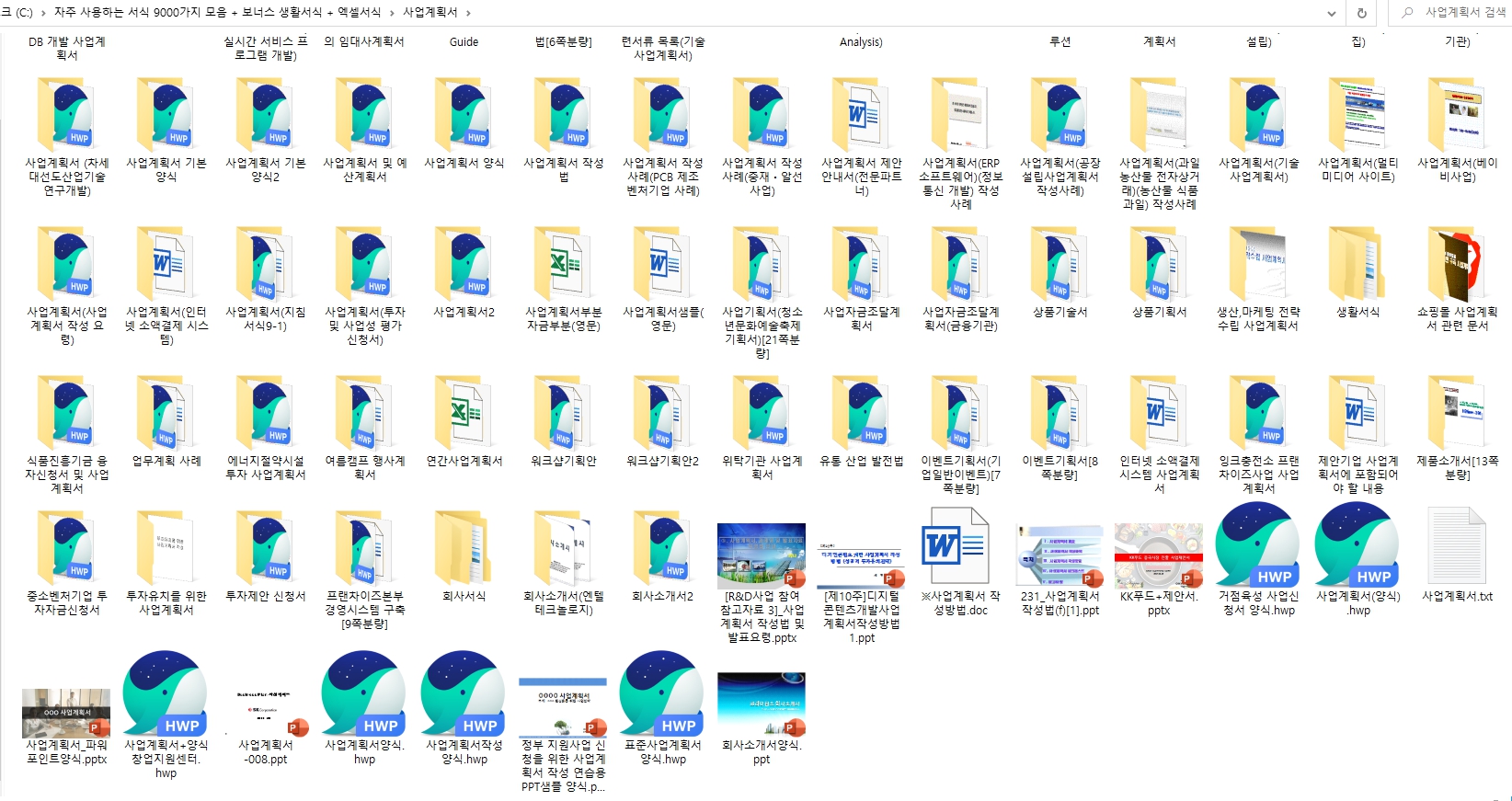Viewport: 1512px width, 801px height.
Task: Select the 거점육성 사업신청서 양식.hwp file
Action: (x=1258, y=546)
